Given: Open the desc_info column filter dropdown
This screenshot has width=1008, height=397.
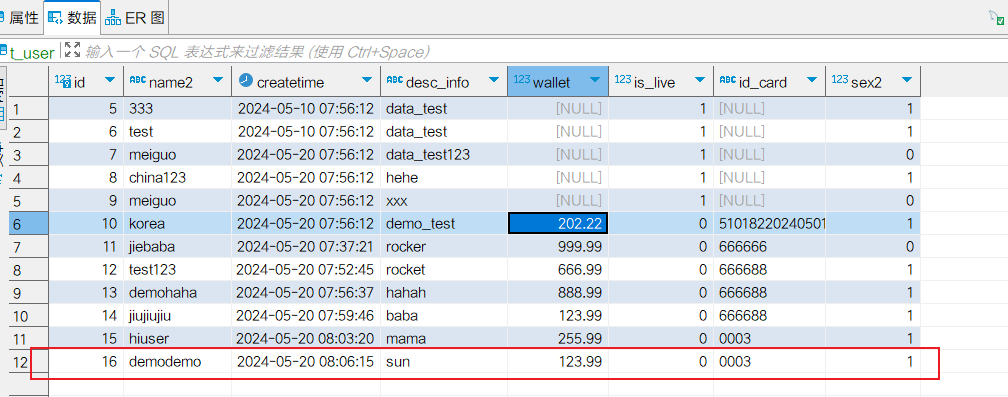Looking at the screenshot, I should coord(494,80).
